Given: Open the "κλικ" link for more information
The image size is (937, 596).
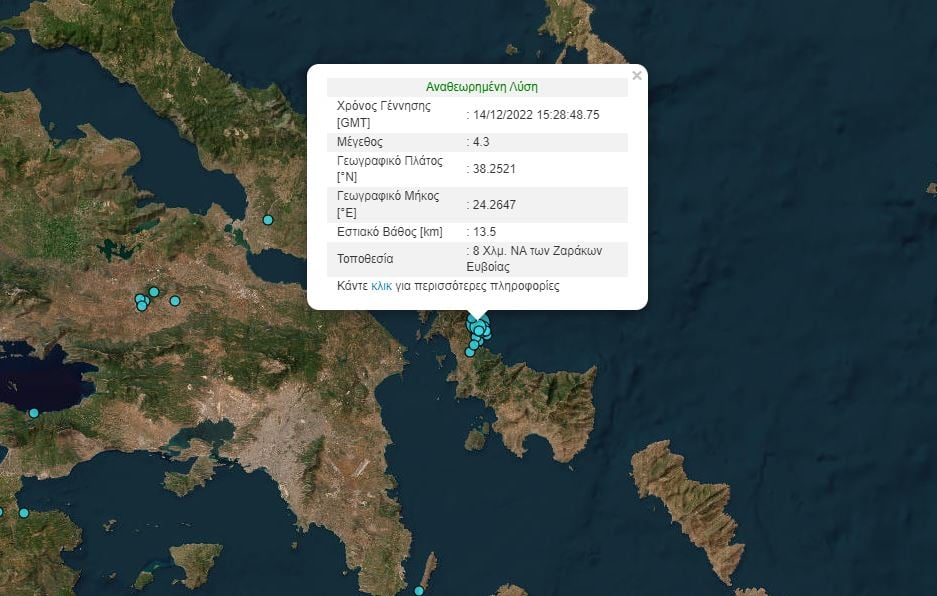Looking at the screenshot, I should click(381, 286).
